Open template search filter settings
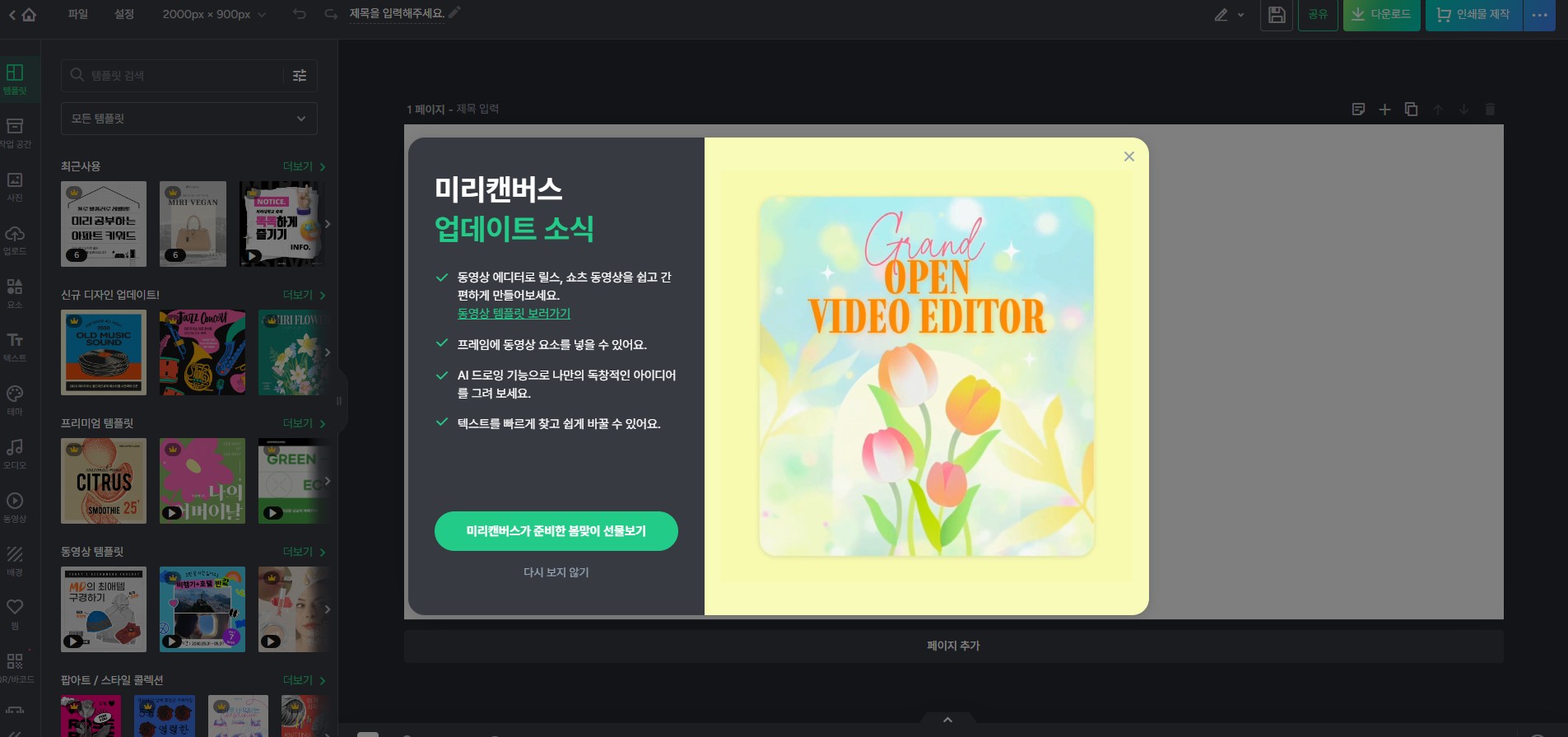 click(300, 75)
